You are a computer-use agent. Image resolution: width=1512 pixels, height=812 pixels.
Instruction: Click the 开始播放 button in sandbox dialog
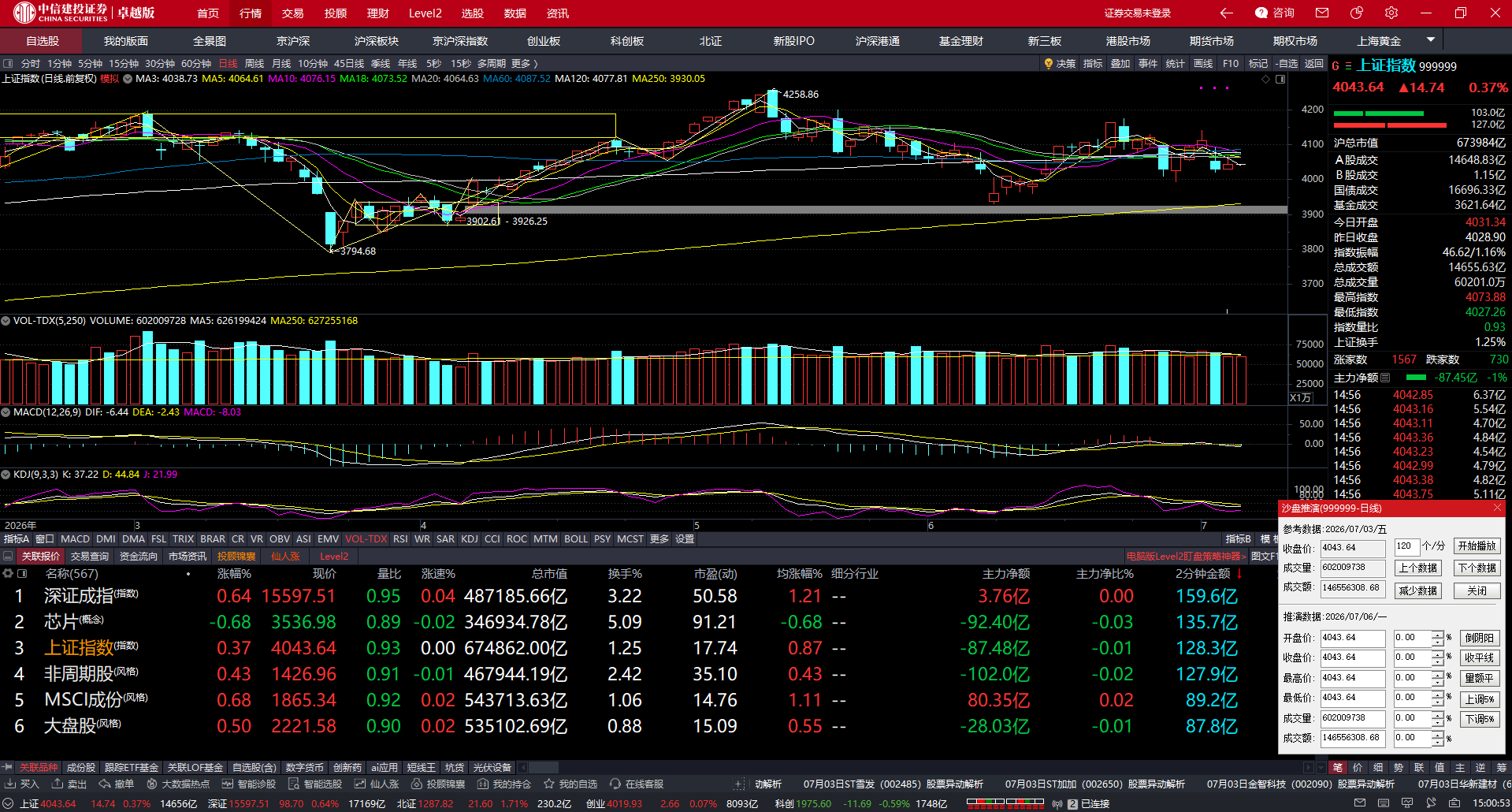1477,546
